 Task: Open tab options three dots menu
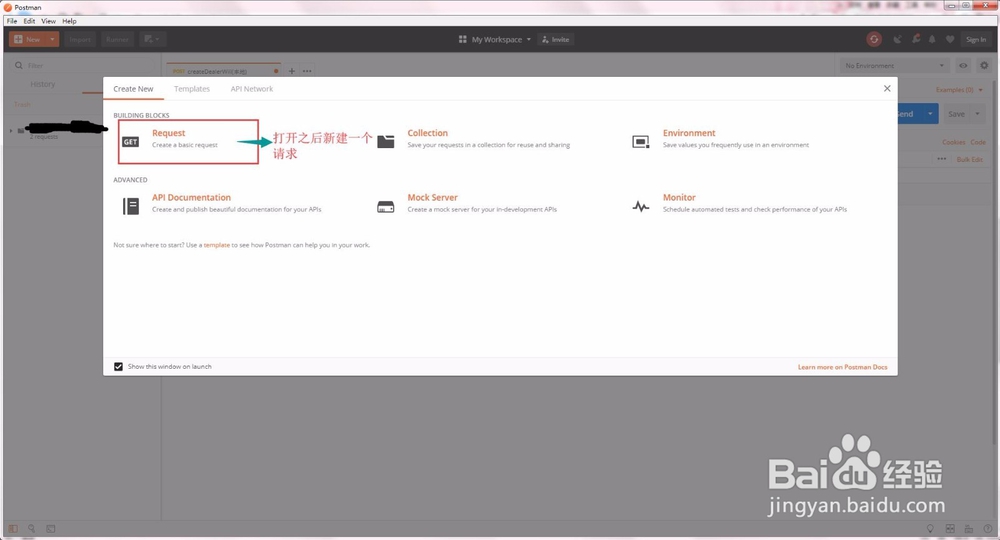tap(307, 71)
